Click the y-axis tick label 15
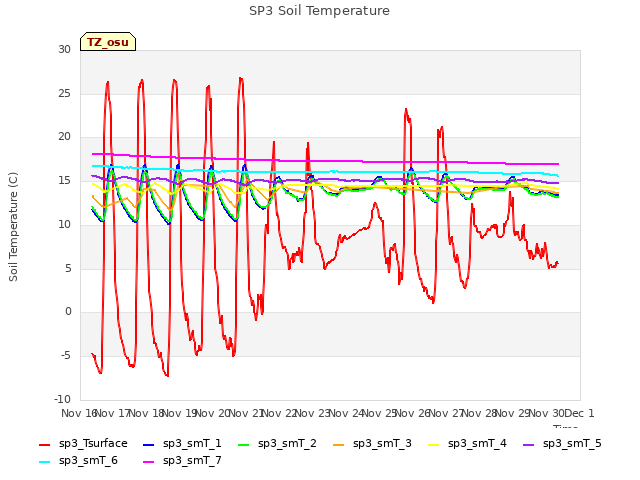Image resolution: width=640 pixels, height=480 pixels. click(x=64, y=180)
